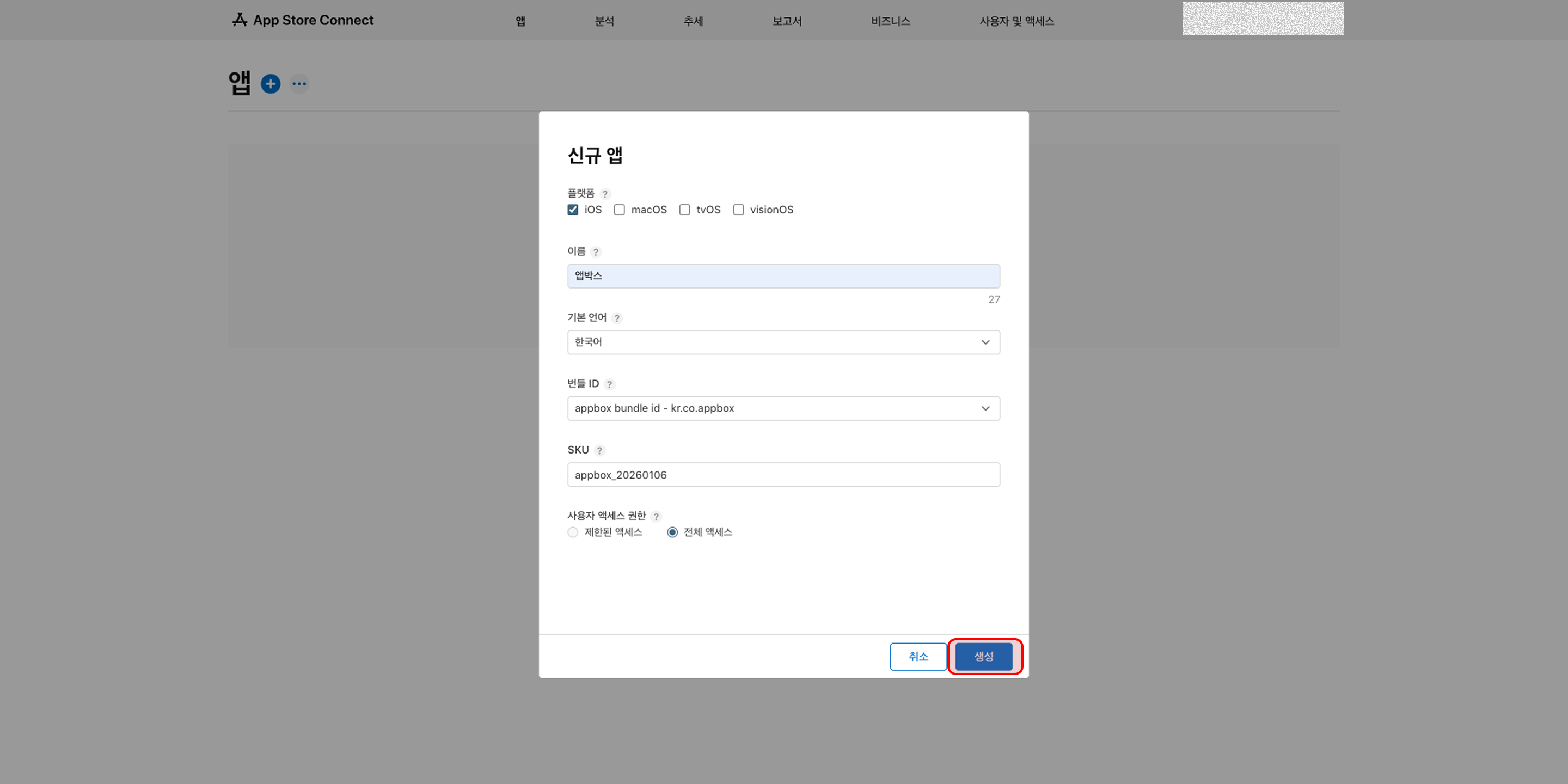Click the App Store Connect logo
This screenshot has height=784, width=1568.
point(303,20)
